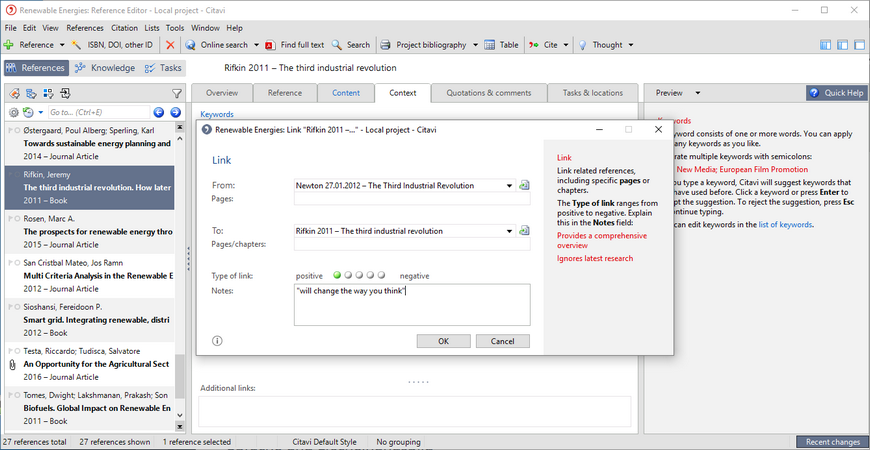Viewport: 870px width, 450px height.
Task: Open the Project bibliography dropdown arrow
Action: 476,45
